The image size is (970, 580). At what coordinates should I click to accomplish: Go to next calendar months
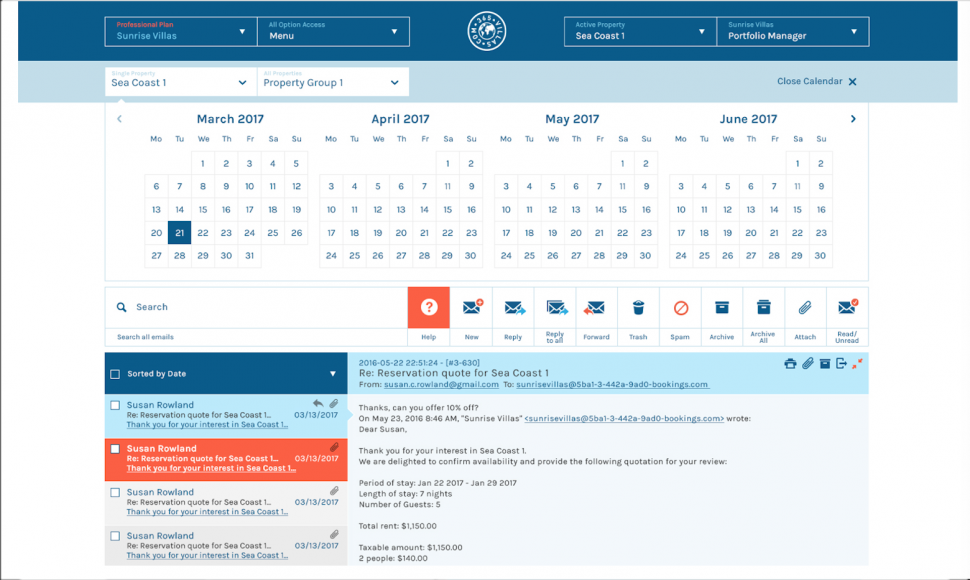coord(853,119)
